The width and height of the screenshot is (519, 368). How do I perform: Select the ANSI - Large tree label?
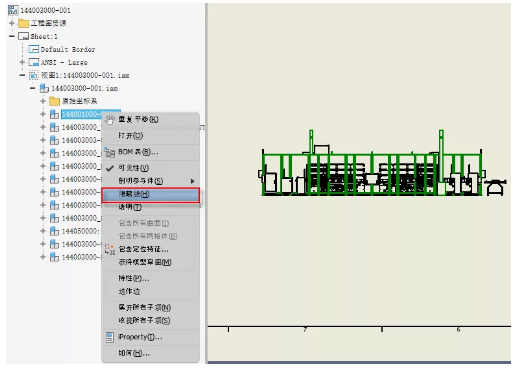pos(64,62)
